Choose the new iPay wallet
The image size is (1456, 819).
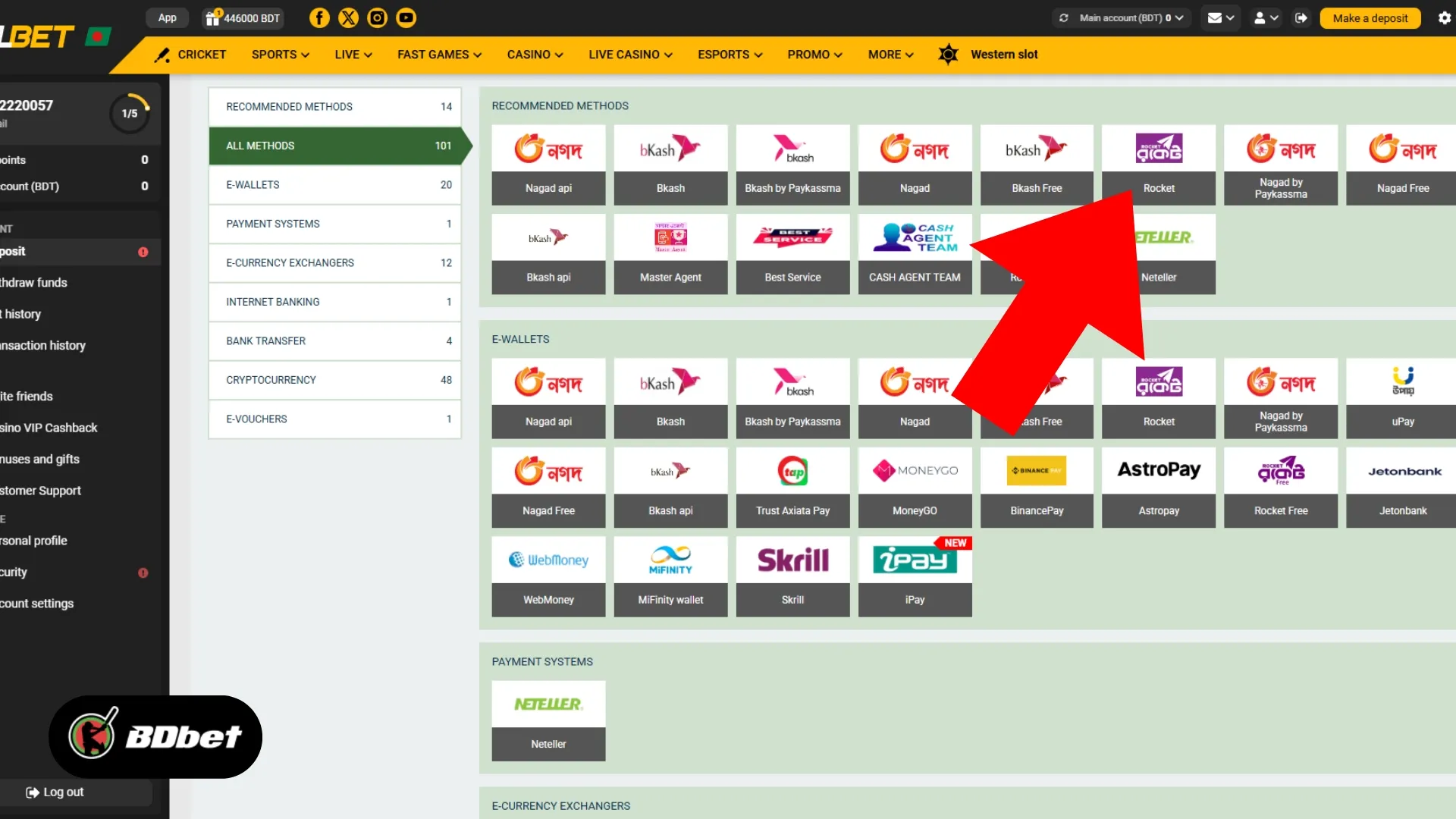click(x=915, y=576)
